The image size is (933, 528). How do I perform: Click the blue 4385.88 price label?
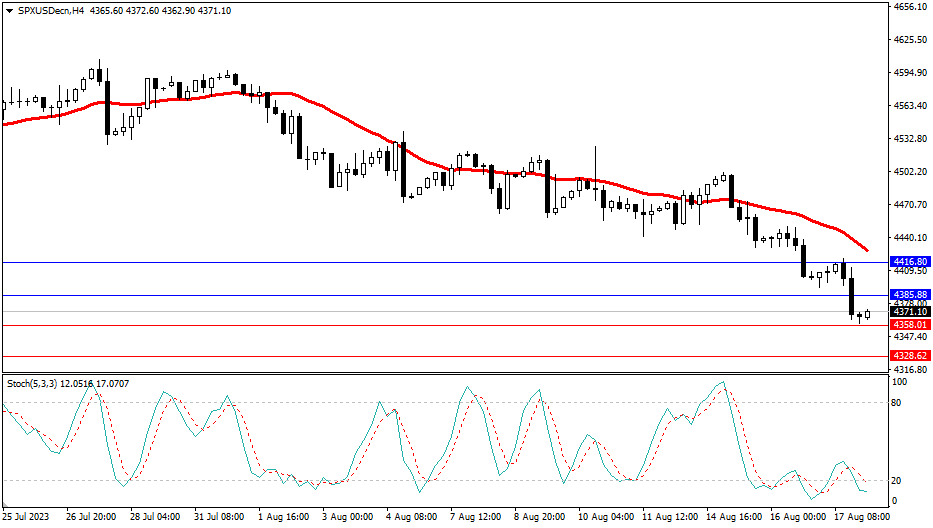click(910, 295)
